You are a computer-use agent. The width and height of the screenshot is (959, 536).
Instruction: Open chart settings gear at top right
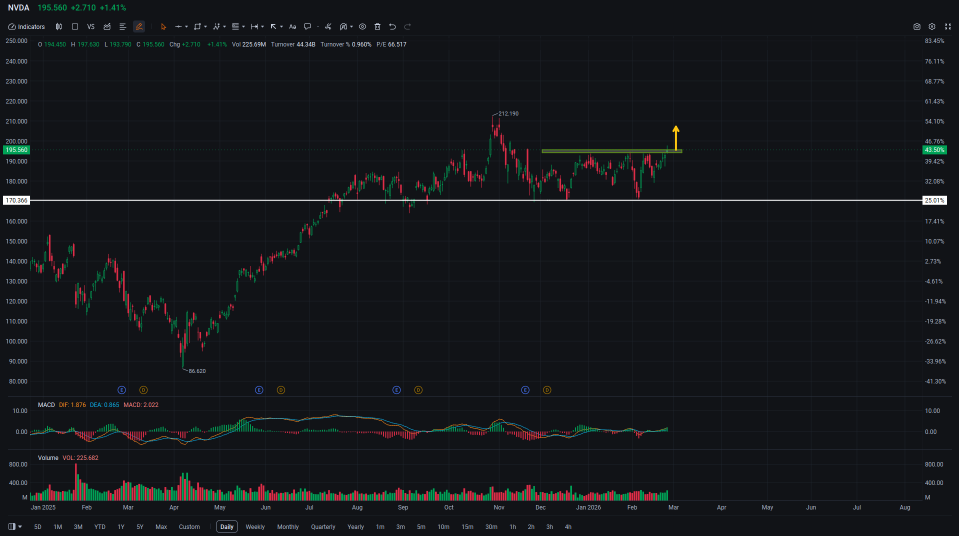click(x=932, y=27)
